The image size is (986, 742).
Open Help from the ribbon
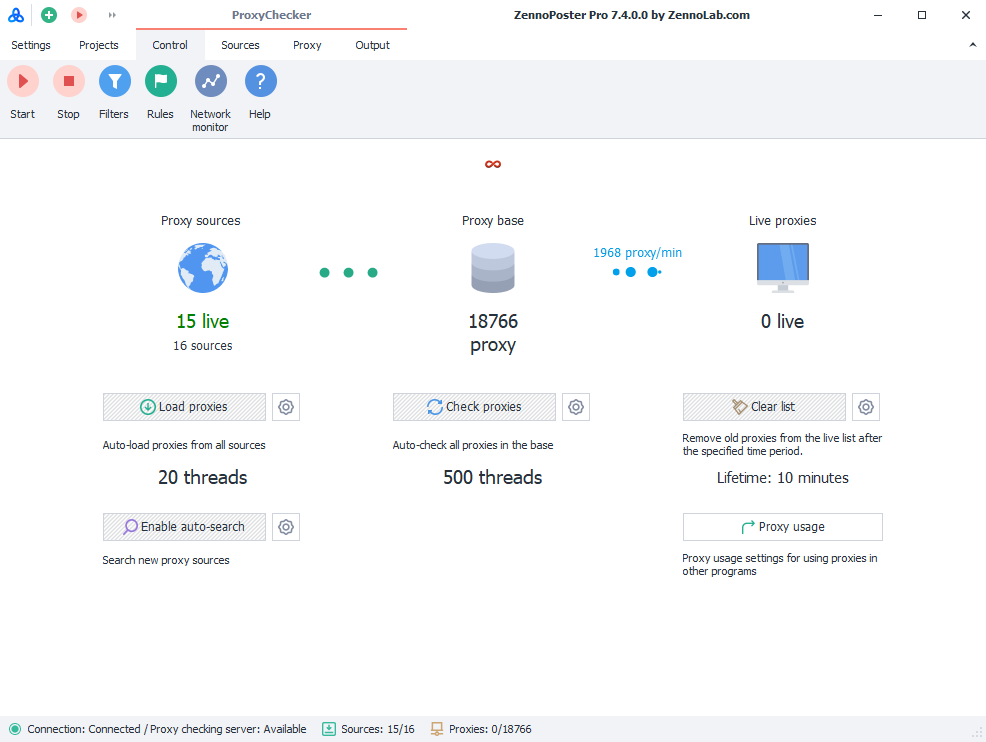pos(260,82)
